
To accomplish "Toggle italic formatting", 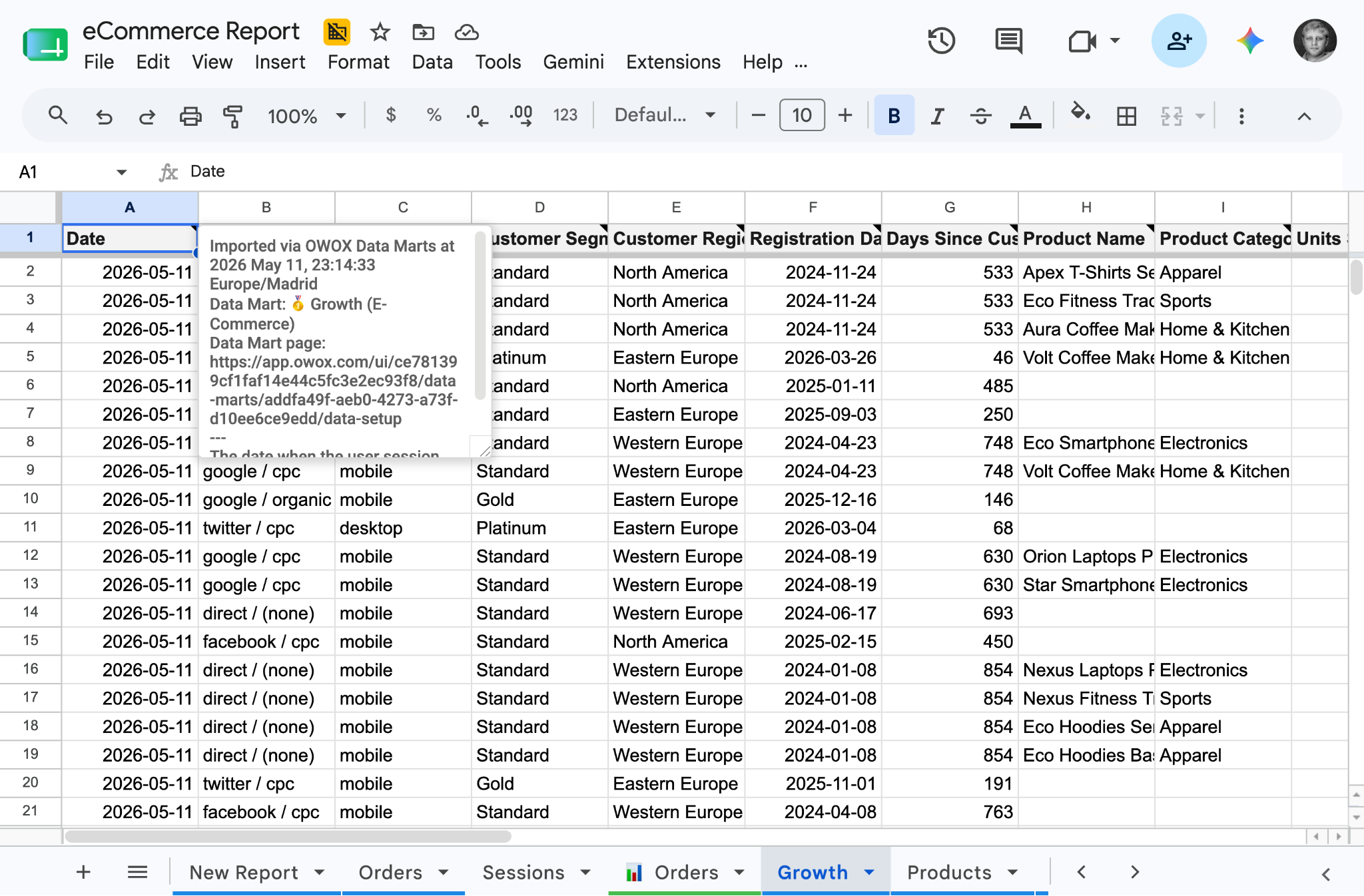I will 937,116.
